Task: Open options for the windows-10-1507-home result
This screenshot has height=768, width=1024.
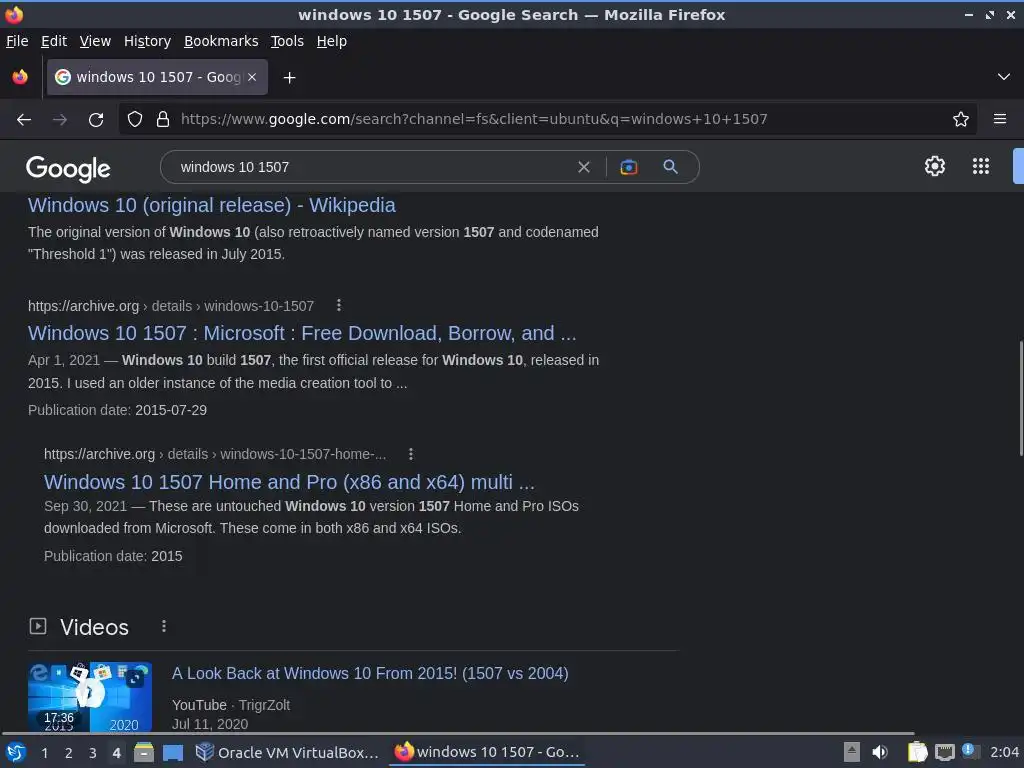Action: [x=410, y=454]
